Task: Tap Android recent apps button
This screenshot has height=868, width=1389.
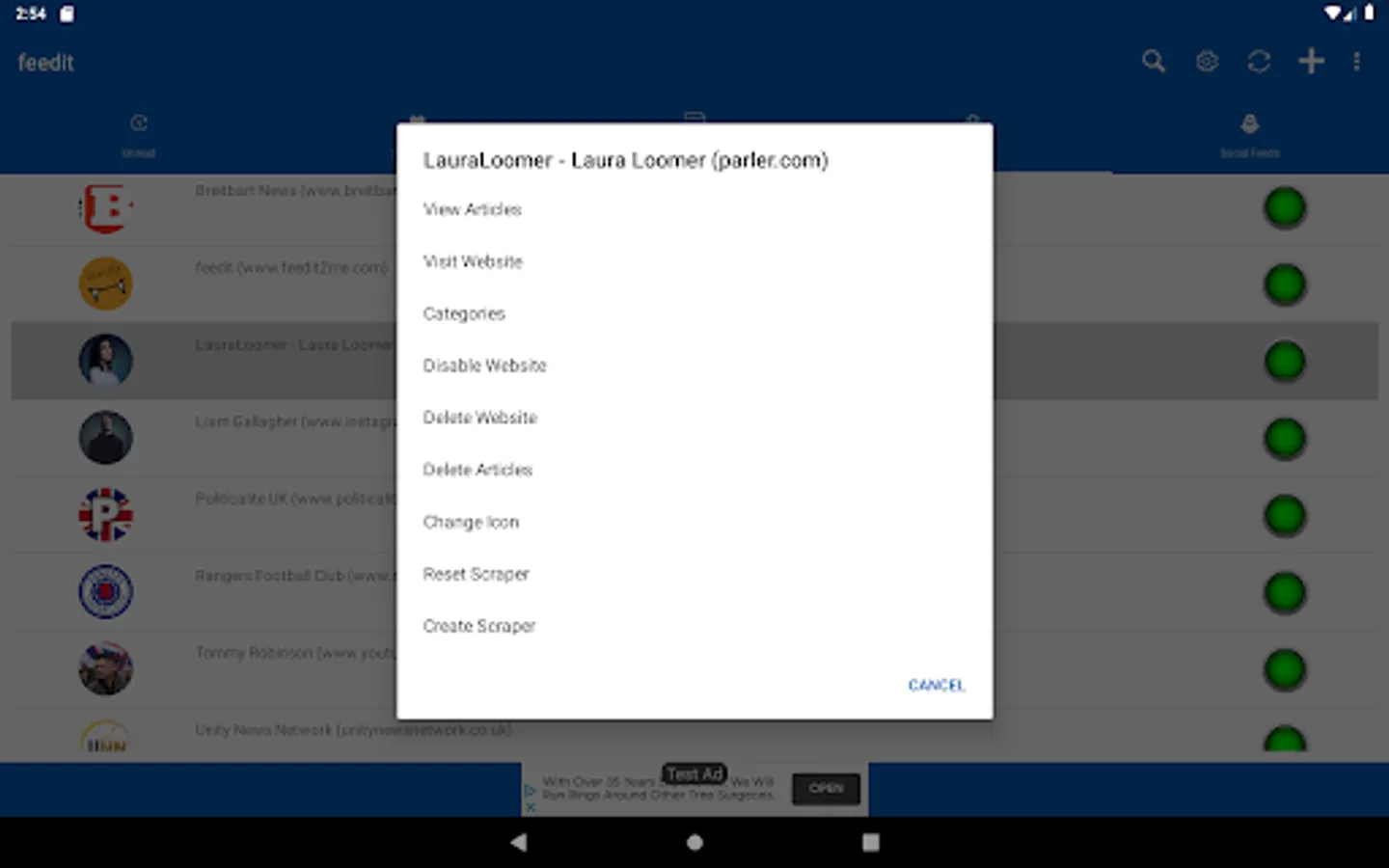Action: click(870, 842)
